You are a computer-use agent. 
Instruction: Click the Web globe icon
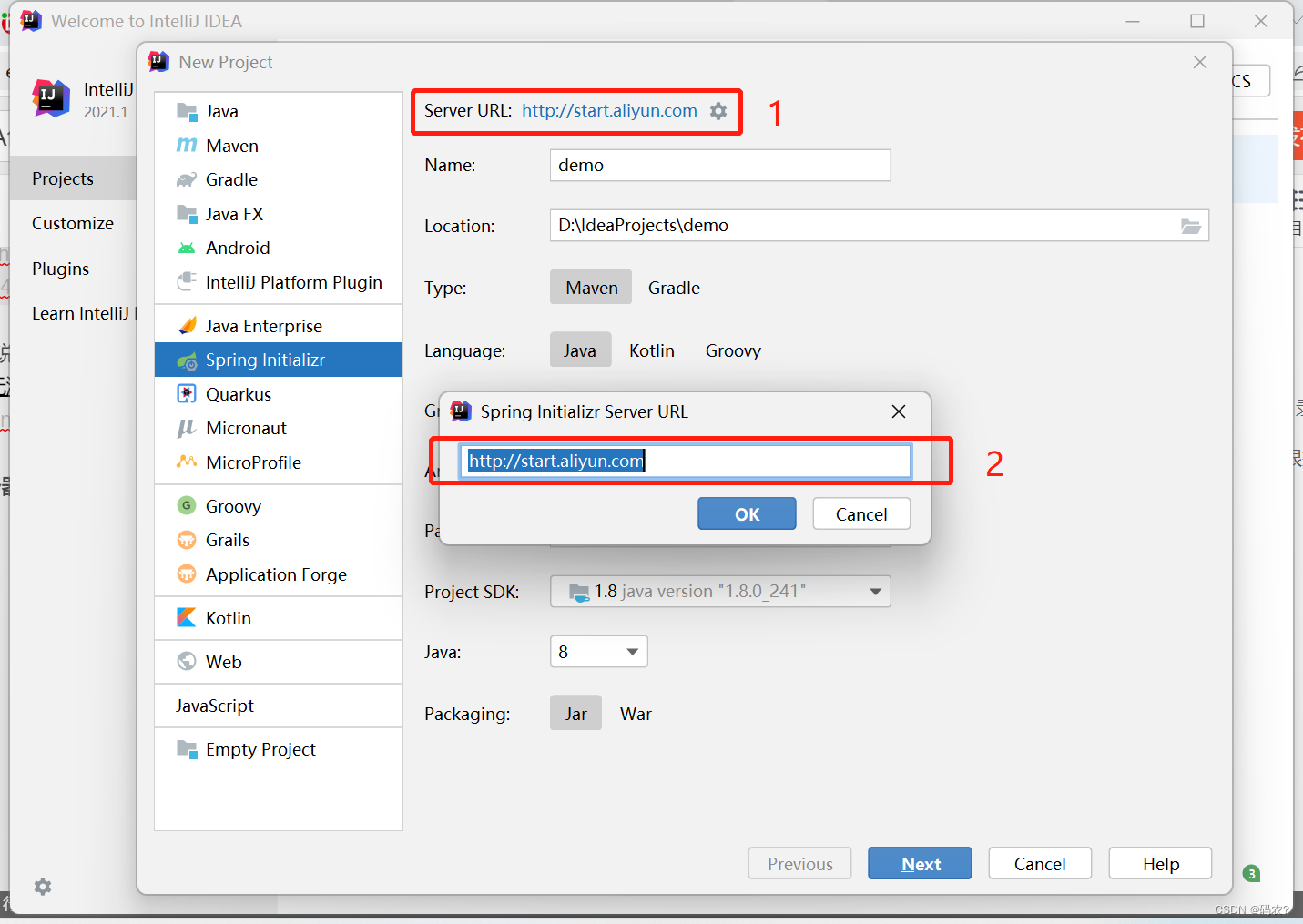(187, 661)
